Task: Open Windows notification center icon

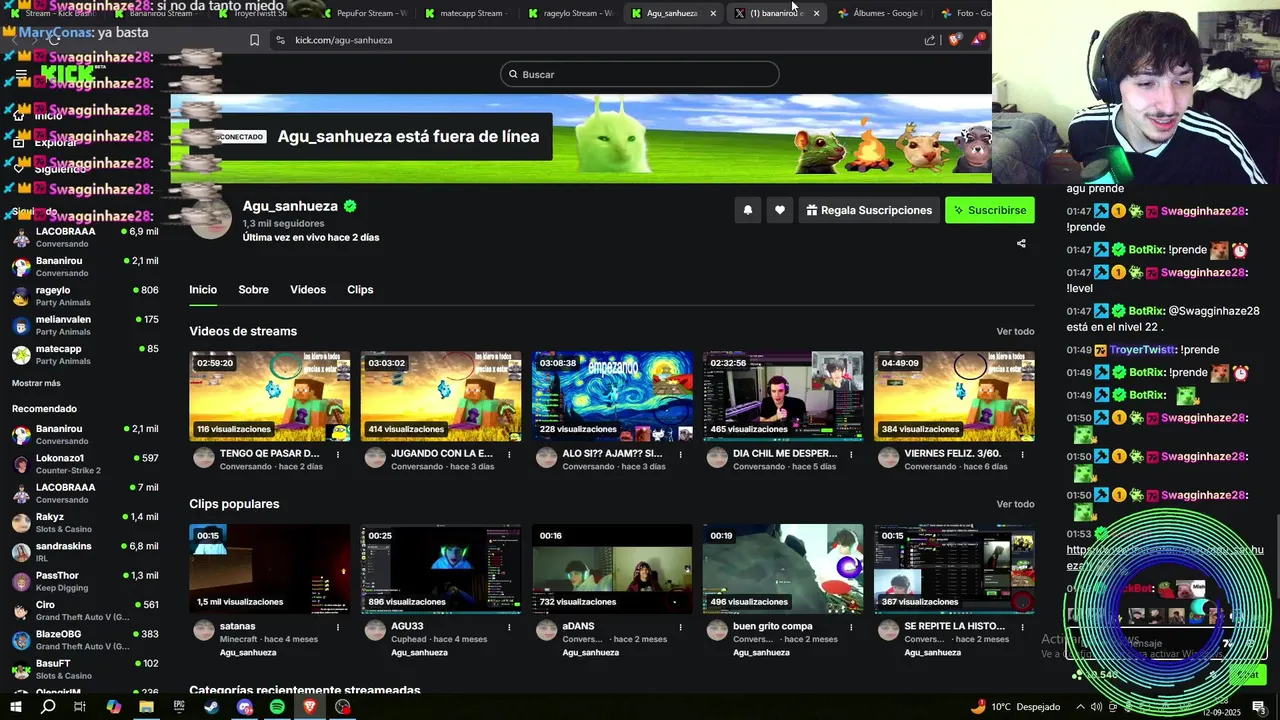Action: (x=1259, y=707)
